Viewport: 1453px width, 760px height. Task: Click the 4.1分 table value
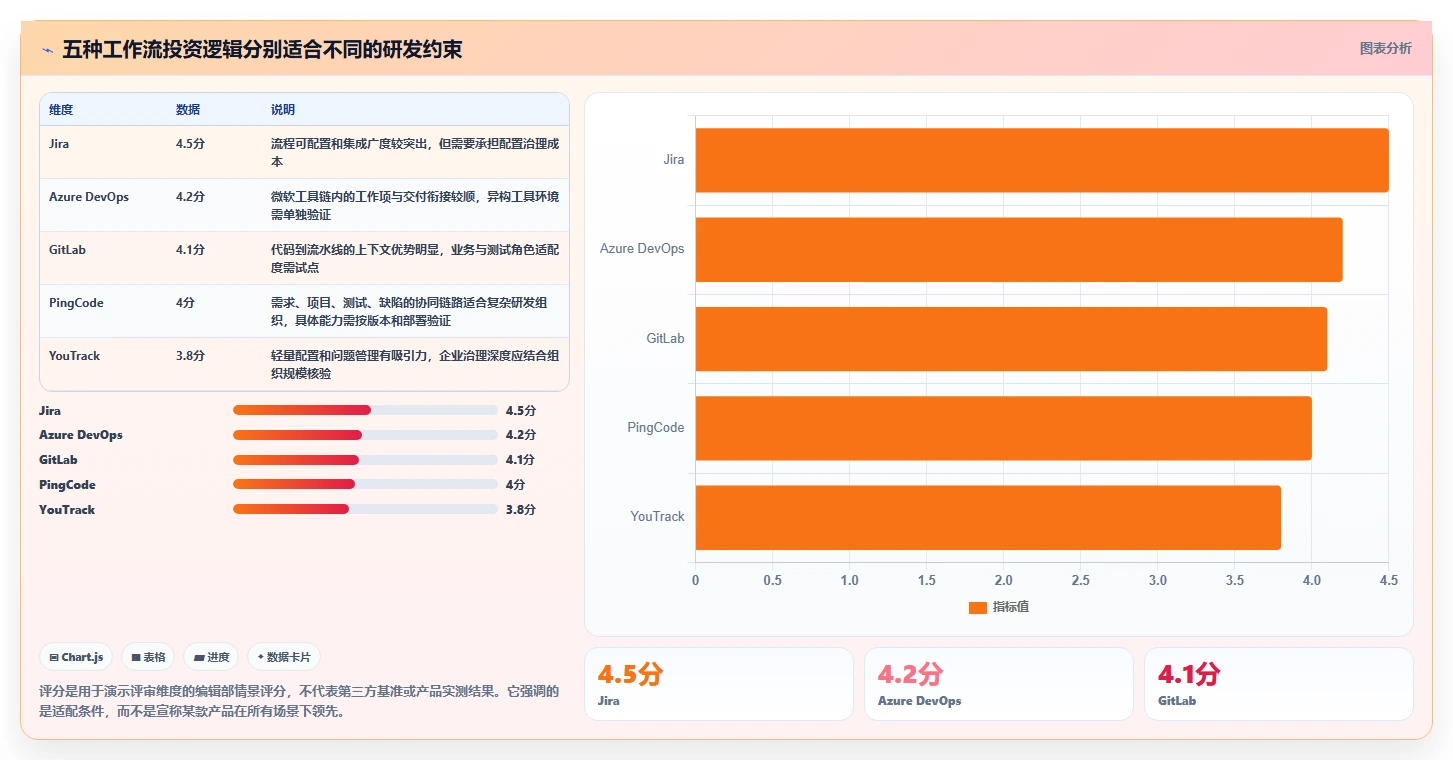pos(190,250)
